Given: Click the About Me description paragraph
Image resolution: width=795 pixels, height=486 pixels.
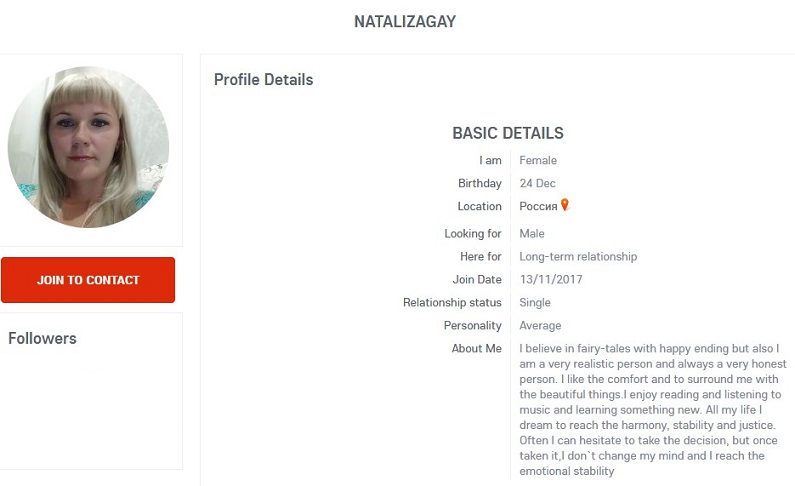Looking at the screenshot, I should (648, 409).
